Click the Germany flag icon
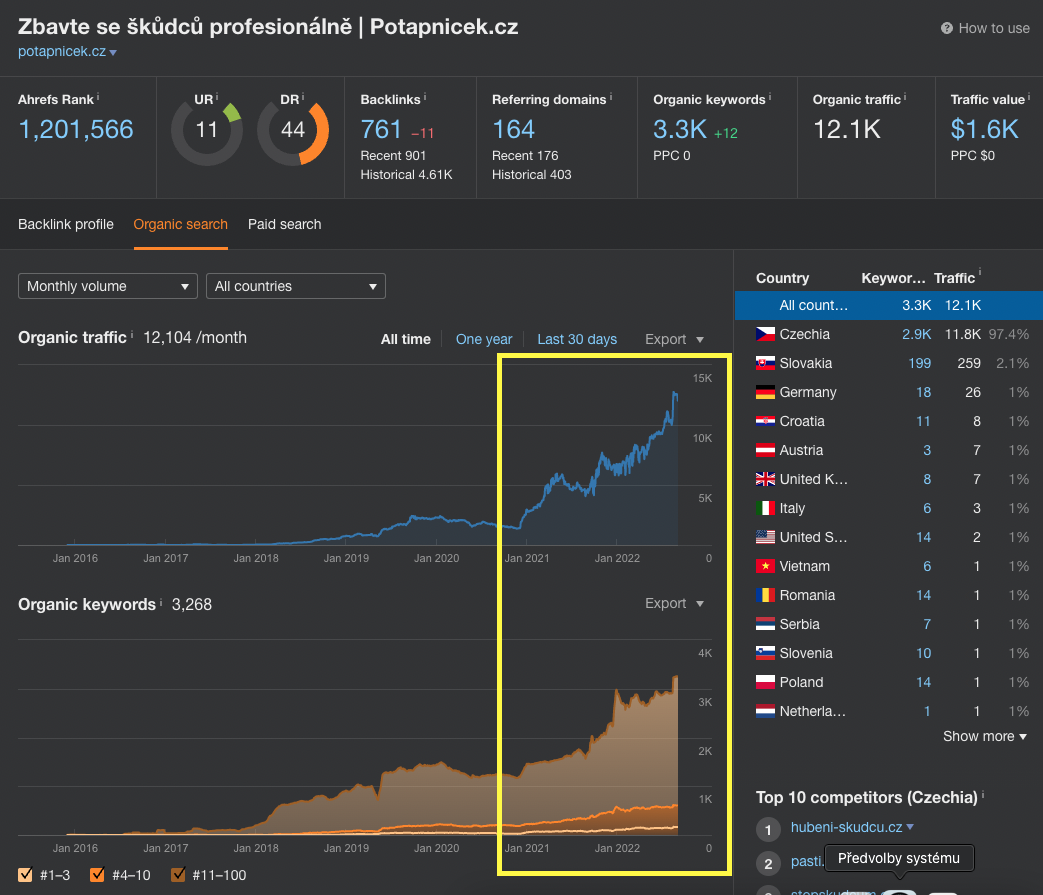The image size is (1043, 895). (x=765, y=392)
